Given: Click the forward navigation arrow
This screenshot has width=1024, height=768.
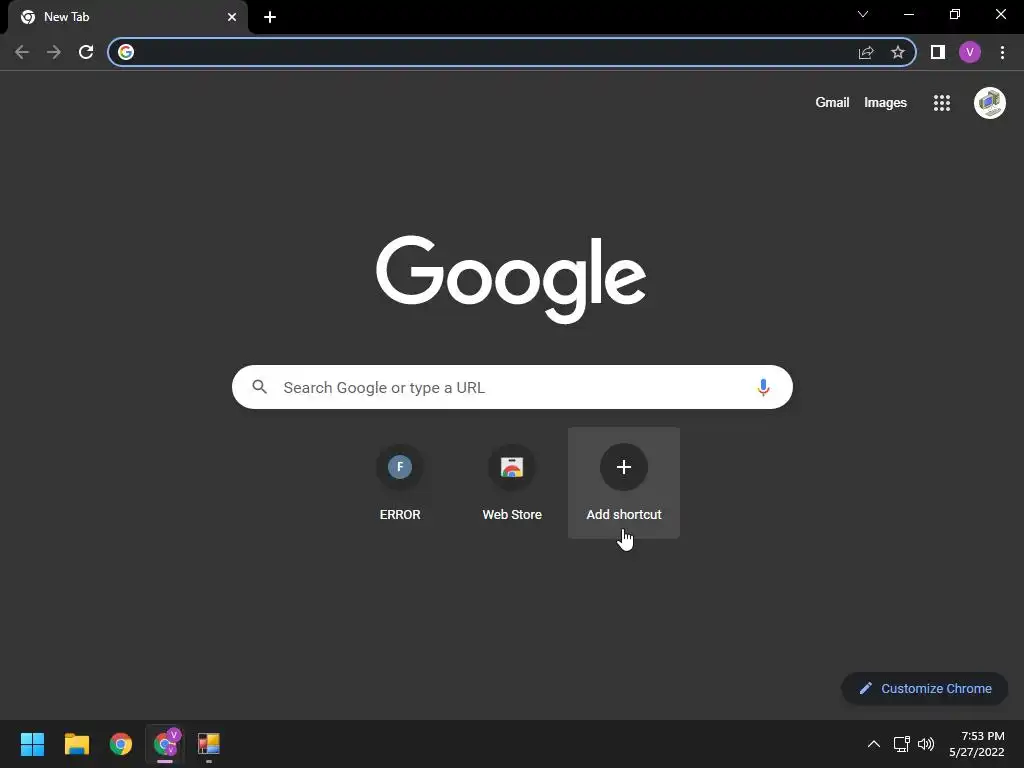Looking at the screenshot, I should (x=54, y=52).
